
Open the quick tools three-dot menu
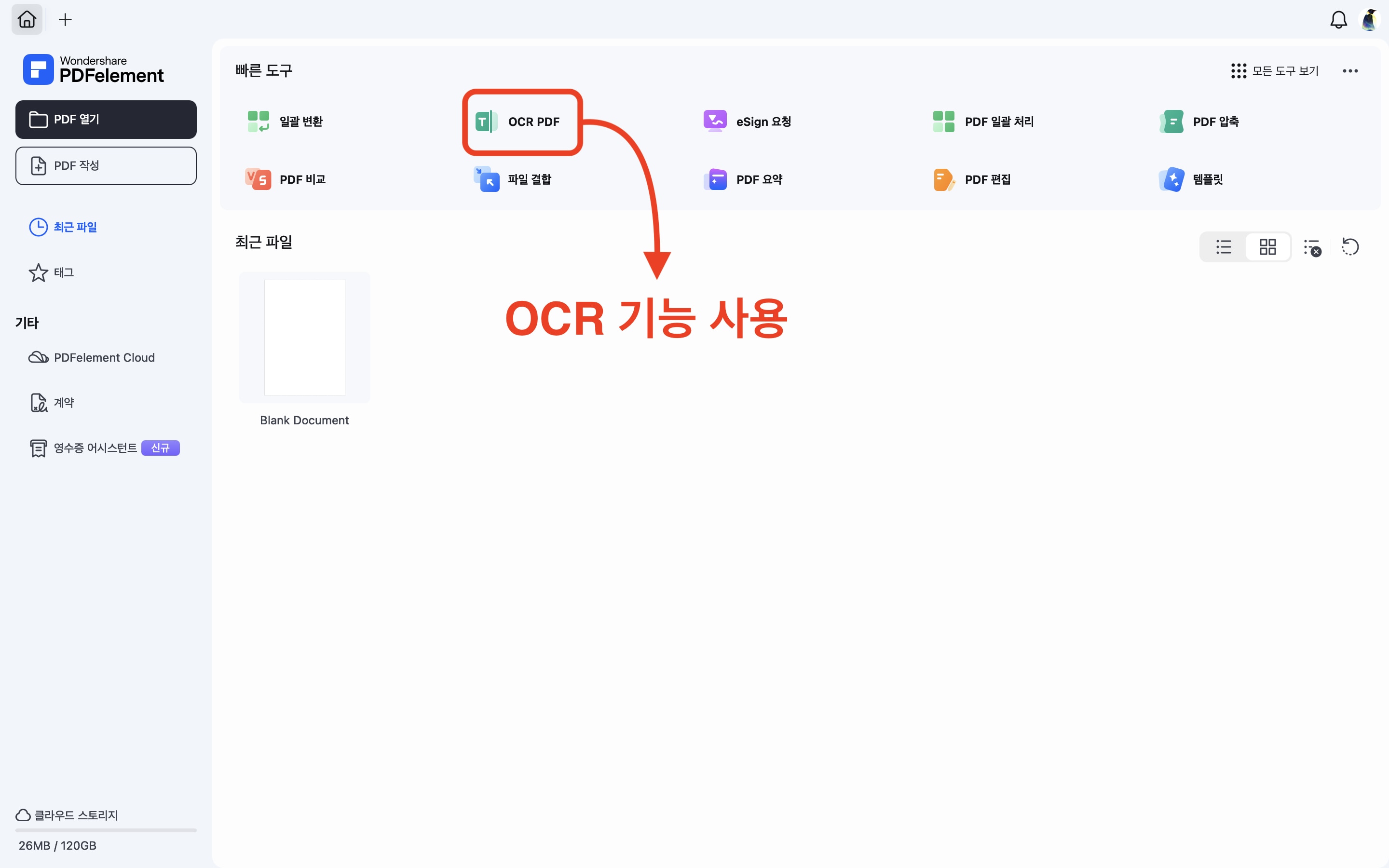coord(1350,71)
